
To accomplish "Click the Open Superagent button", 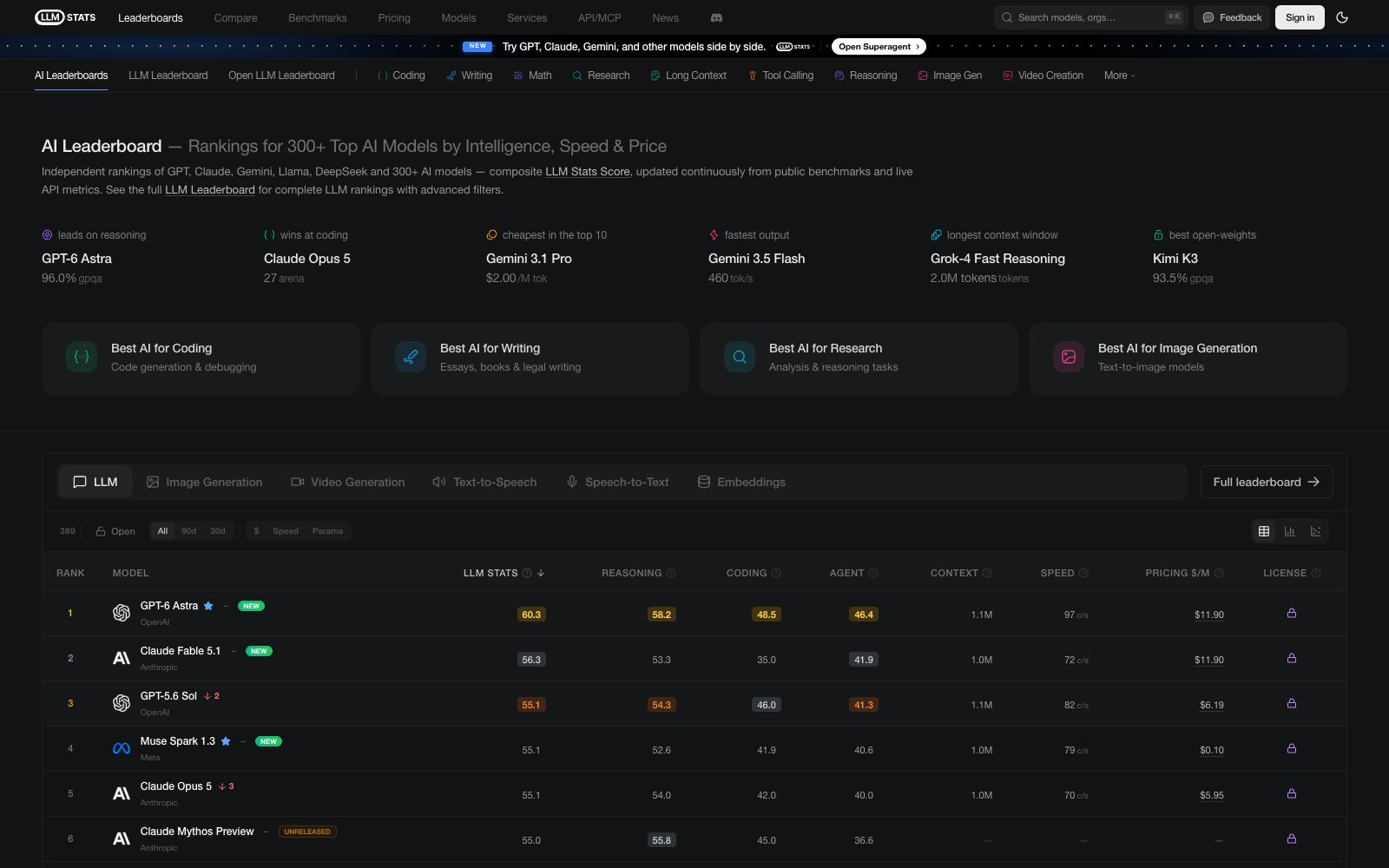I will (879, 47).
